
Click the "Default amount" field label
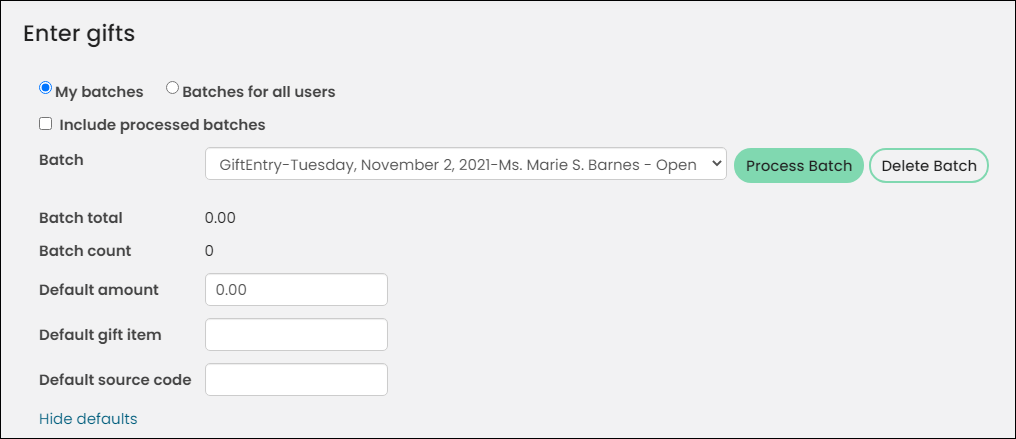[x=98, y=290]
